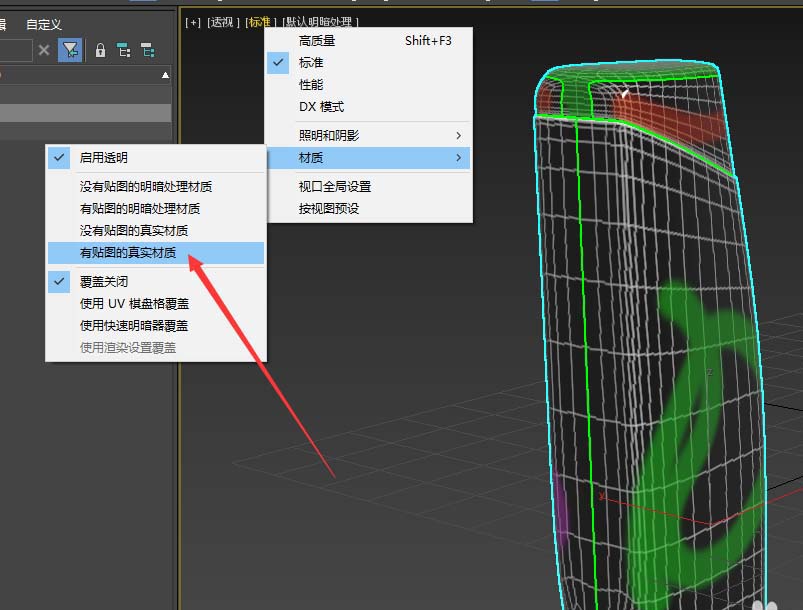
Task: Choose 使用 UV 棋盘格覆盖
Action: 156,304
